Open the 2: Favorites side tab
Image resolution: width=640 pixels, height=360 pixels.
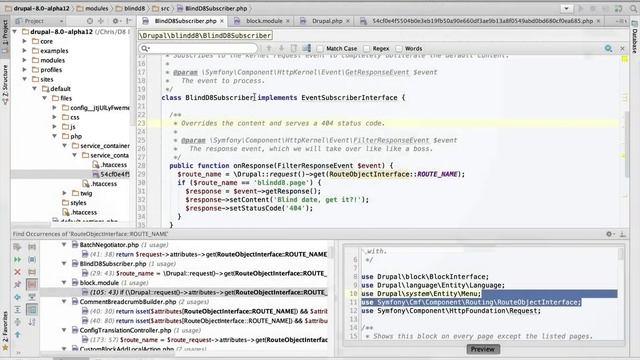(5, 330)
